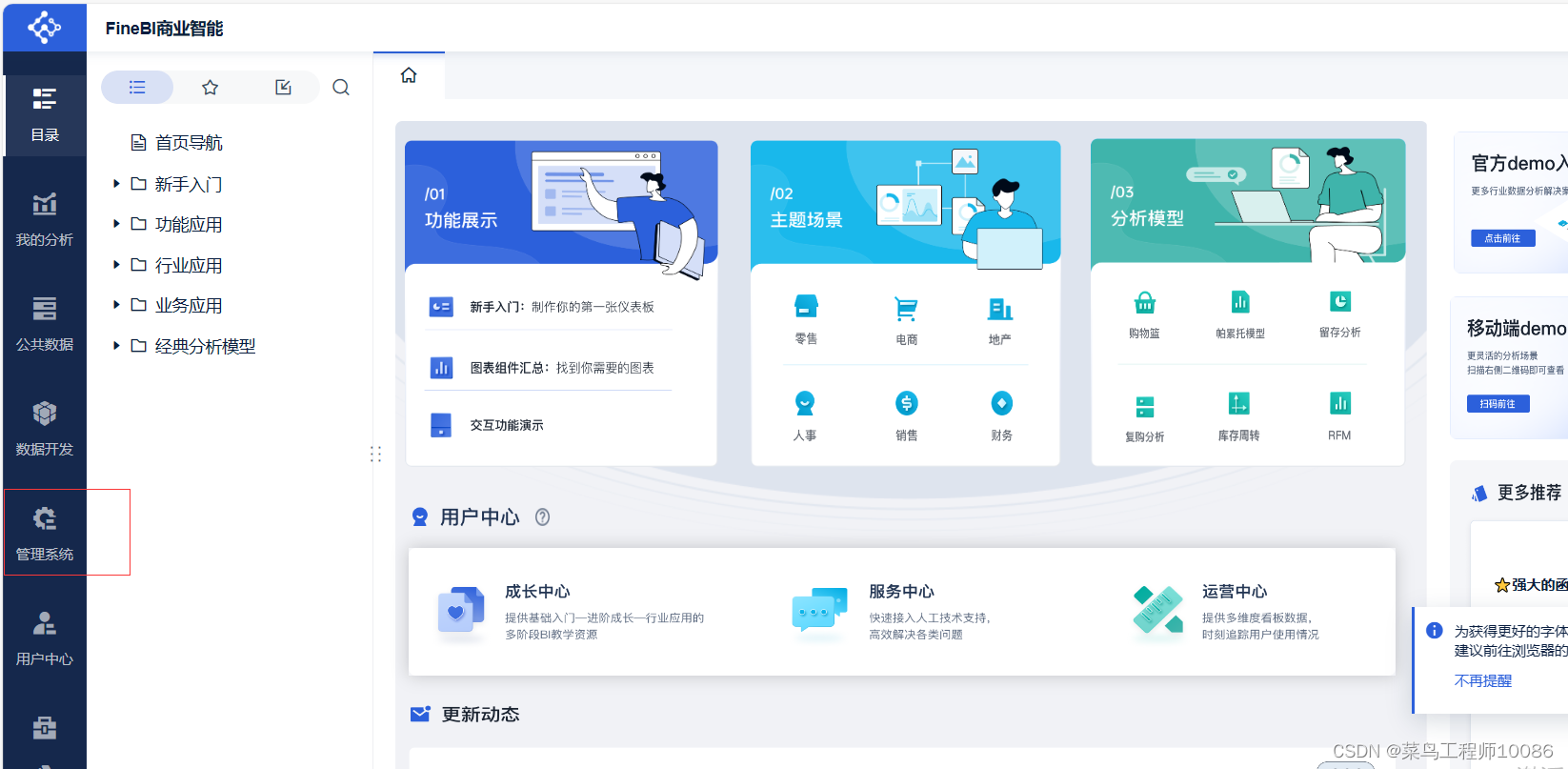Click the FineBI logo icon
The height and width of the screenshot is (769, 1568).
[45, 28]
